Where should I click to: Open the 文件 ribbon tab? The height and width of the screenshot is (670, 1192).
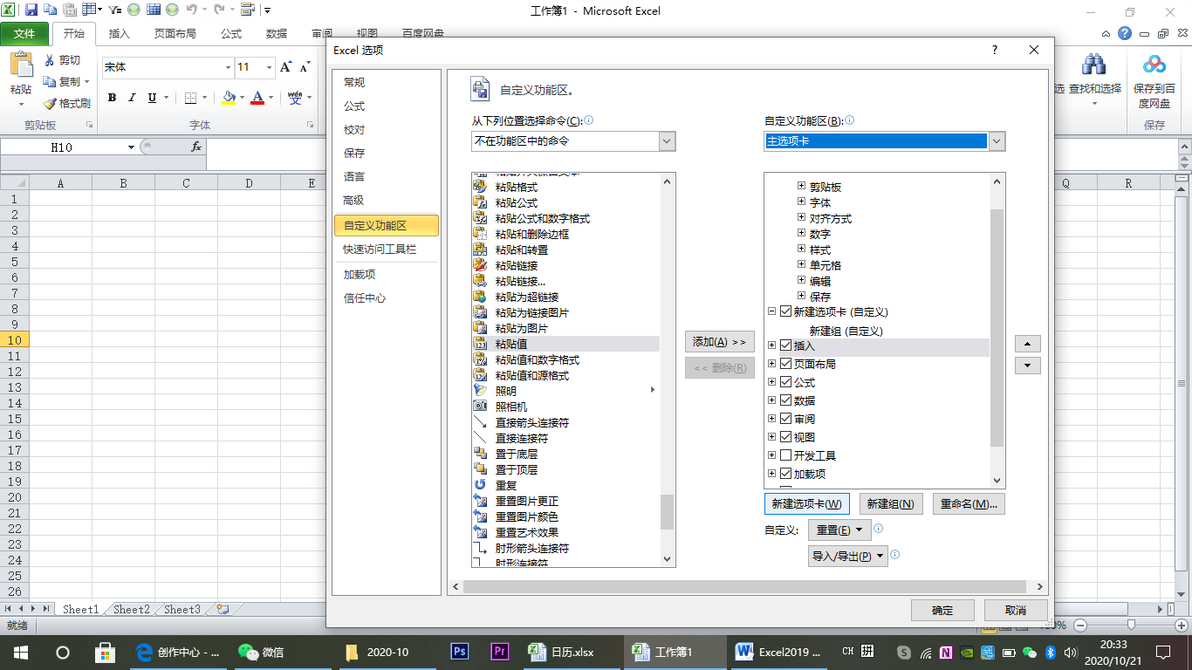(x=24, y=33)
